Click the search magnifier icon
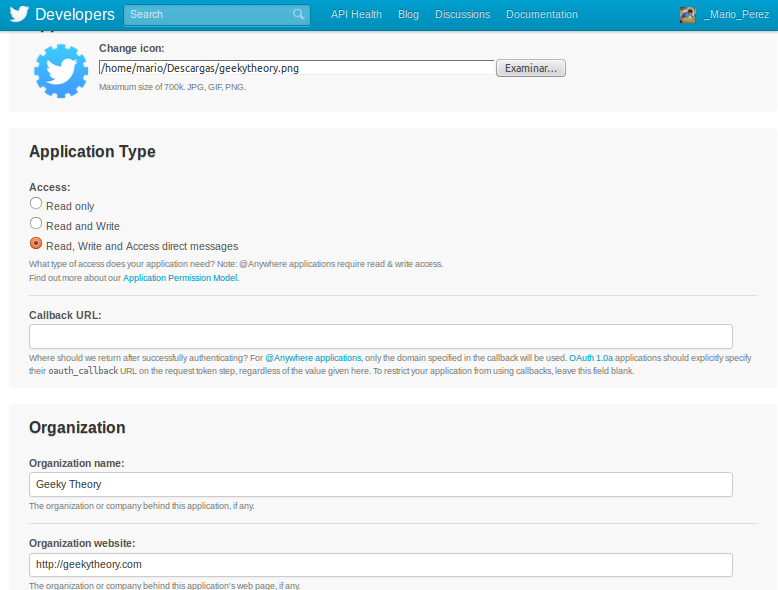The image size is (778, 590). (x=298, y=14)
